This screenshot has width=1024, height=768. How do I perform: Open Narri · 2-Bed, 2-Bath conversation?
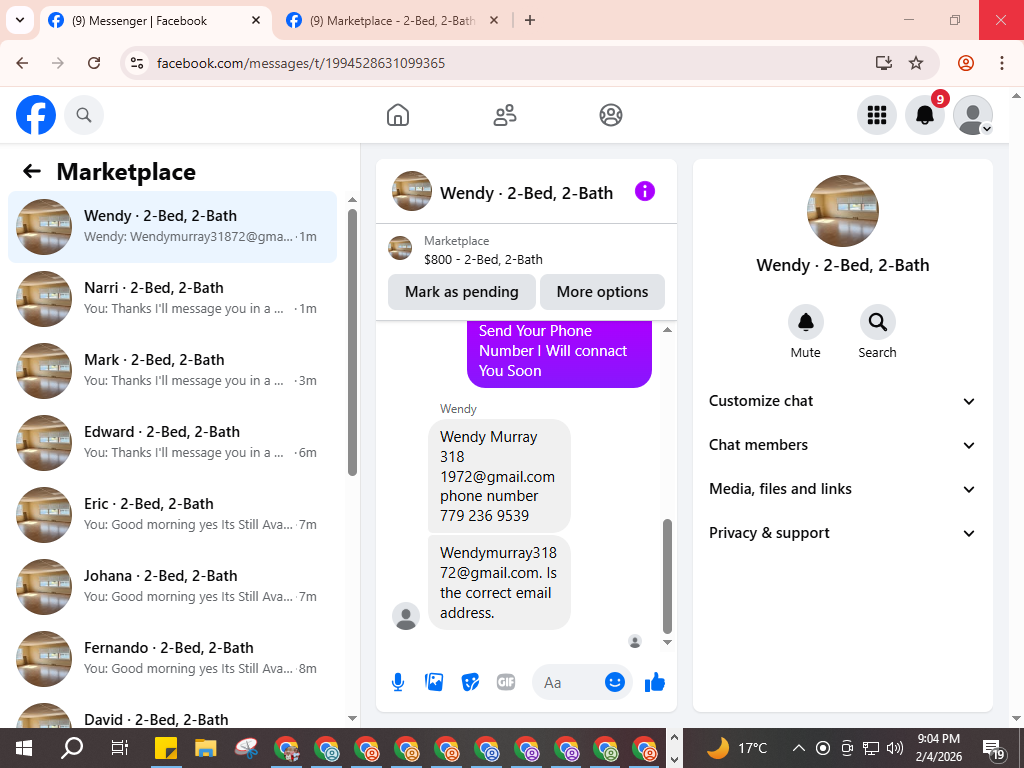point(172,298)
